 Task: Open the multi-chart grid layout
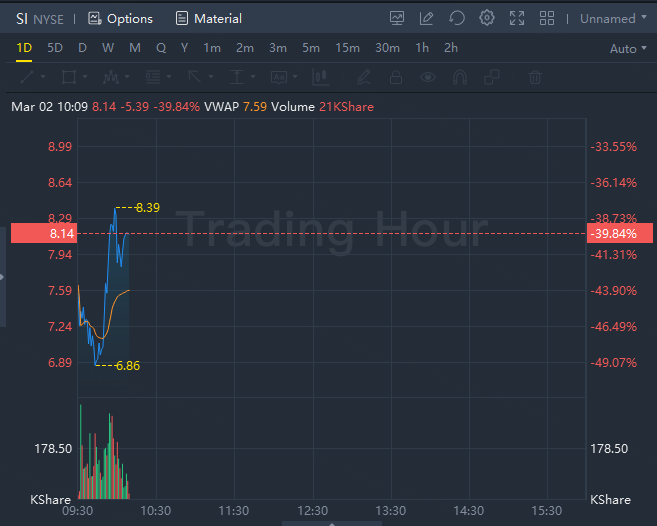pyautogui.click(x=547, y=18)
